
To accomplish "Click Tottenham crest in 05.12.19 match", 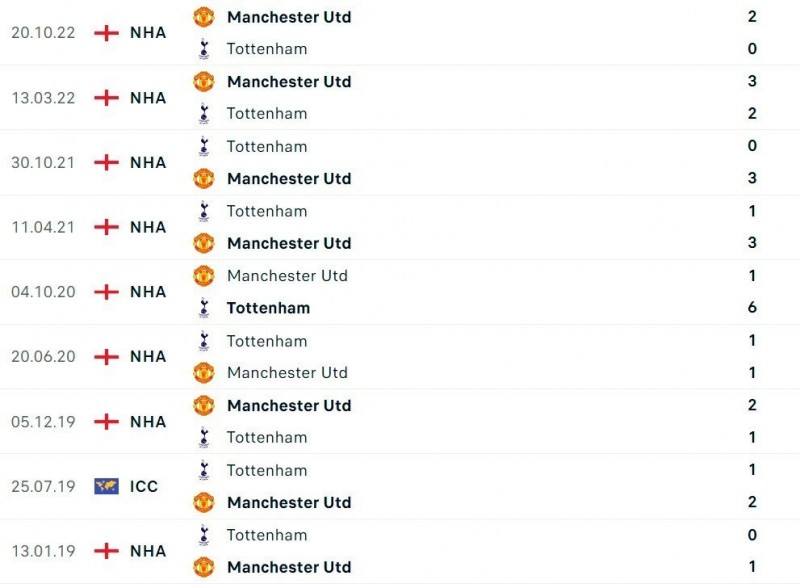I will tap(204, 437).
